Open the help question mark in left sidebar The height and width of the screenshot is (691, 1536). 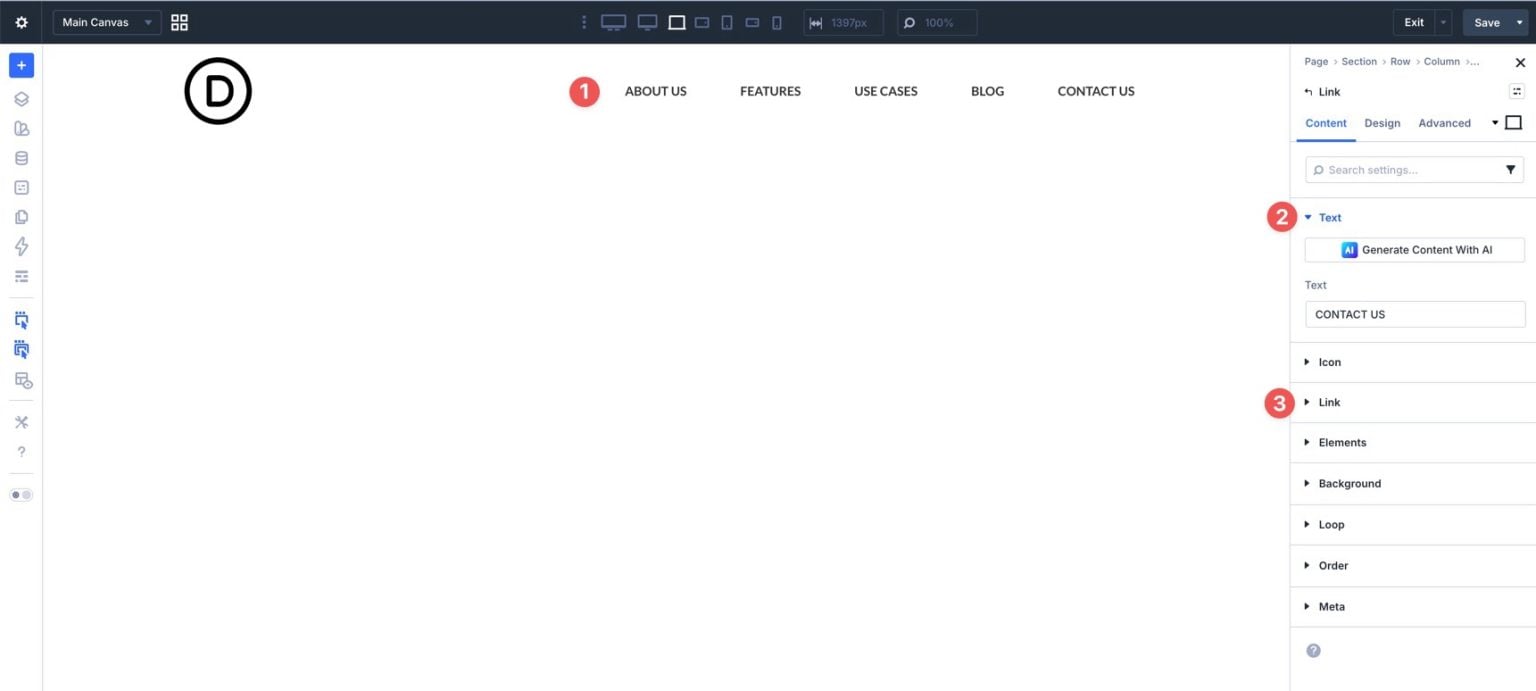pyautogui.click(x=21, y=452)
